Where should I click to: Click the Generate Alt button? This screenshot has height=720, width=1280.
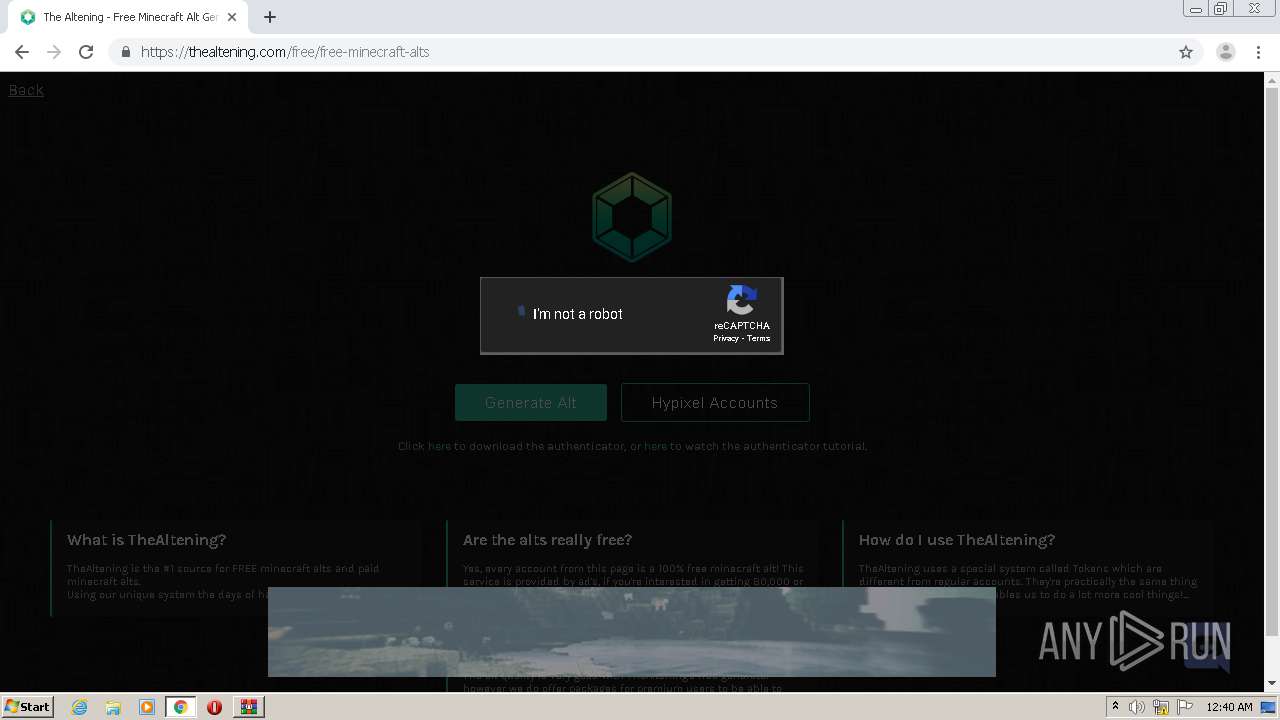(531, 403)
